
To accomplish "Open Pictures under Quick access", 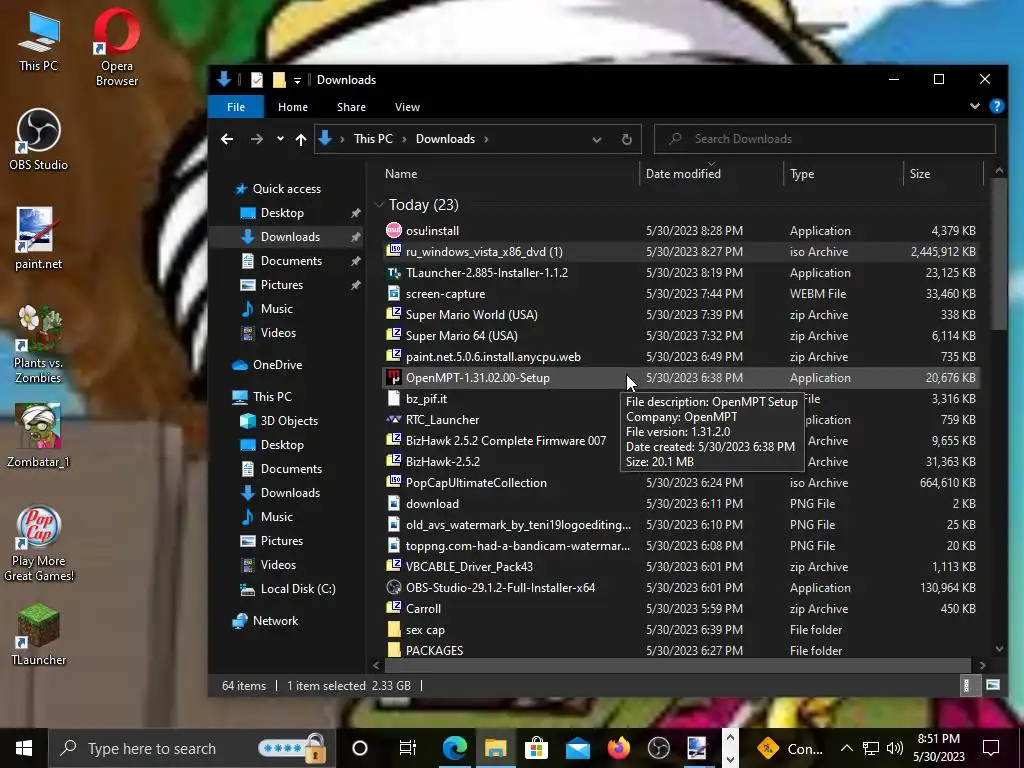I will [281, 285].
